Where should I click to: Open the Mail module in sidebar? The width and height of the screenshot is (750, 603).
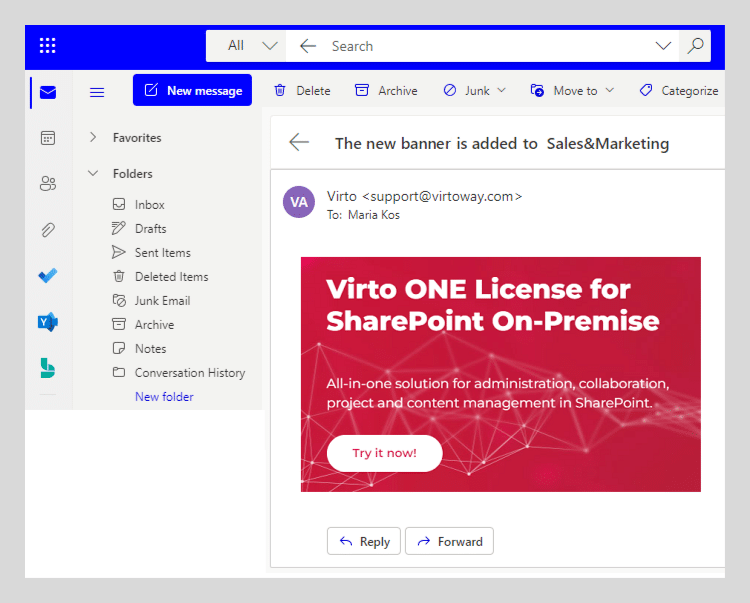pyautogui.click(x=48, y=92)
